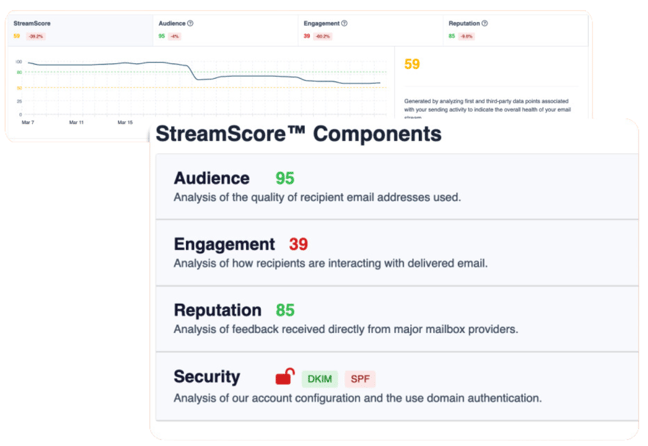Click the red unlocked padlock icon
The image size is (648, 446).
(x=285, y=377)
